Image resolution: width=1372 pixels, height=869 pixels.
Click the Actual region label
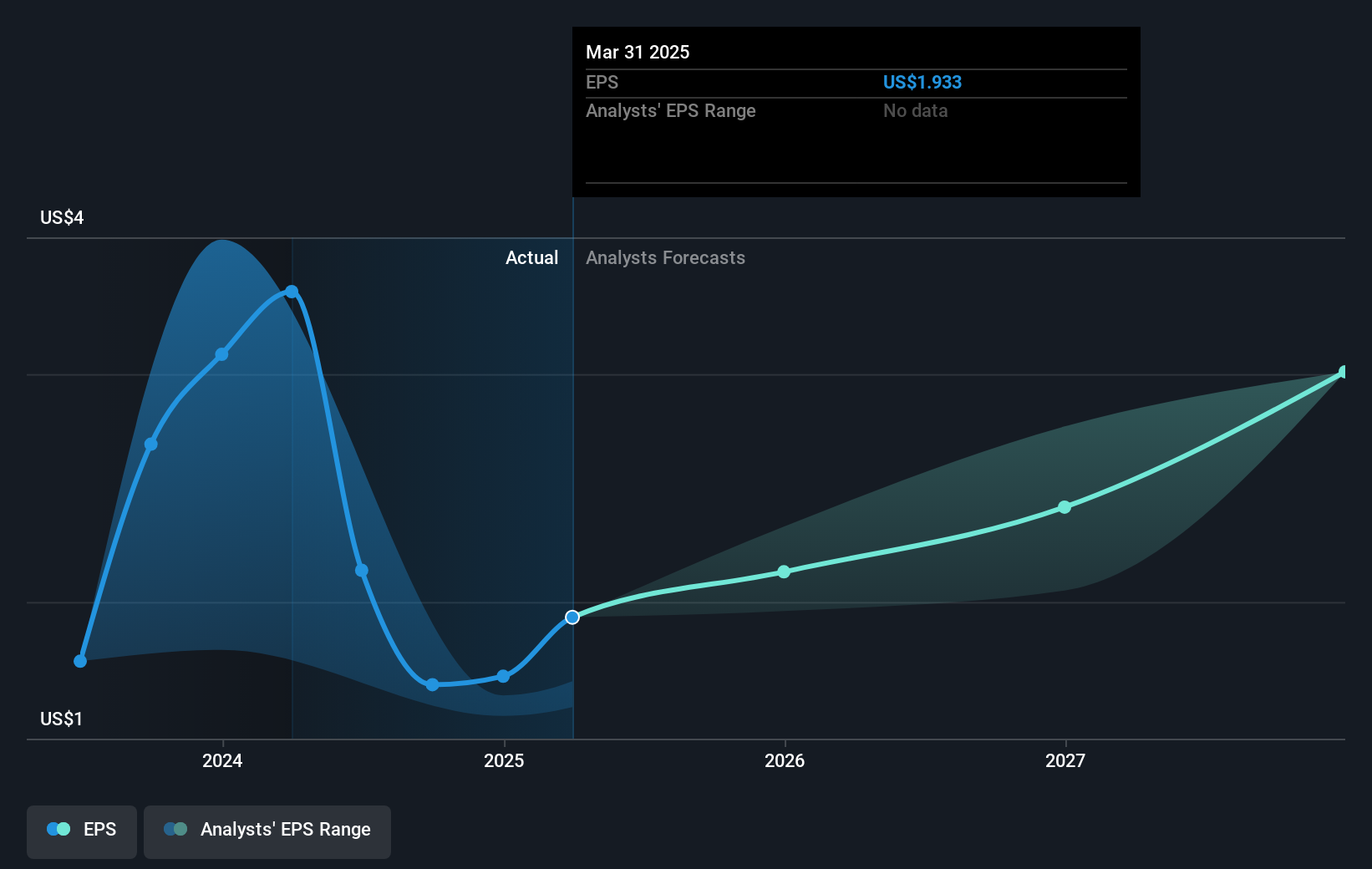(531, 257)
